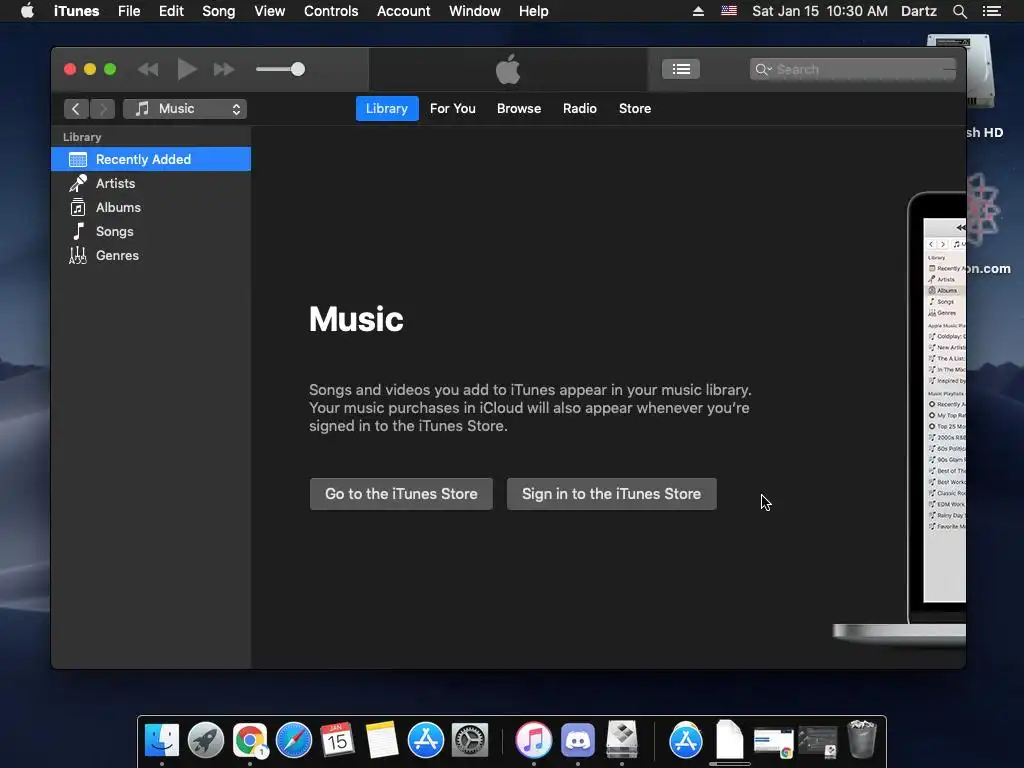Screen dimensions: 1024x768
Task: Open Notification Center list icon
Action: pos(991,11)
